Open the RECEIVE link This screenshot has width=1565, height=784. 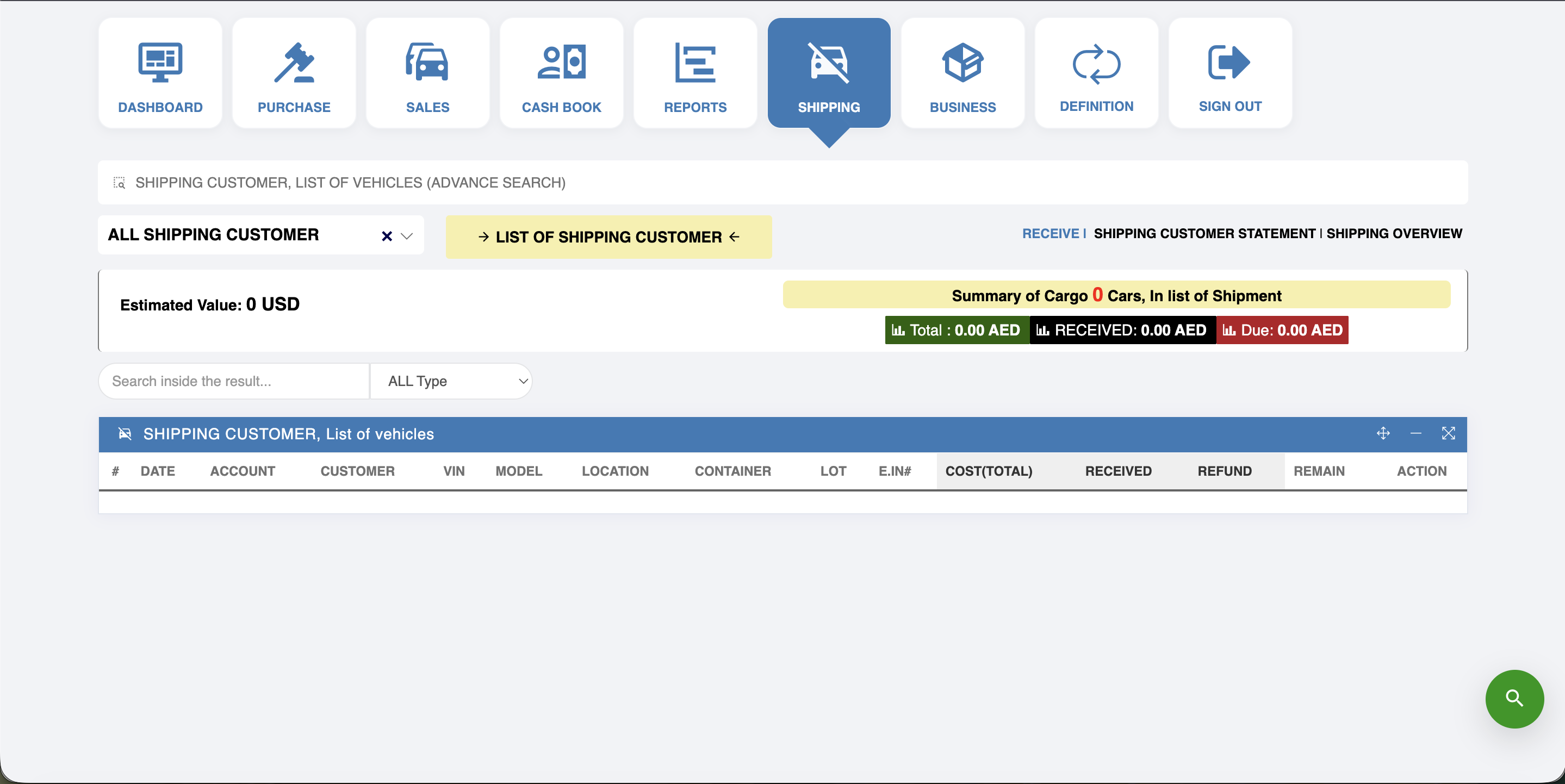[1051, 234]
